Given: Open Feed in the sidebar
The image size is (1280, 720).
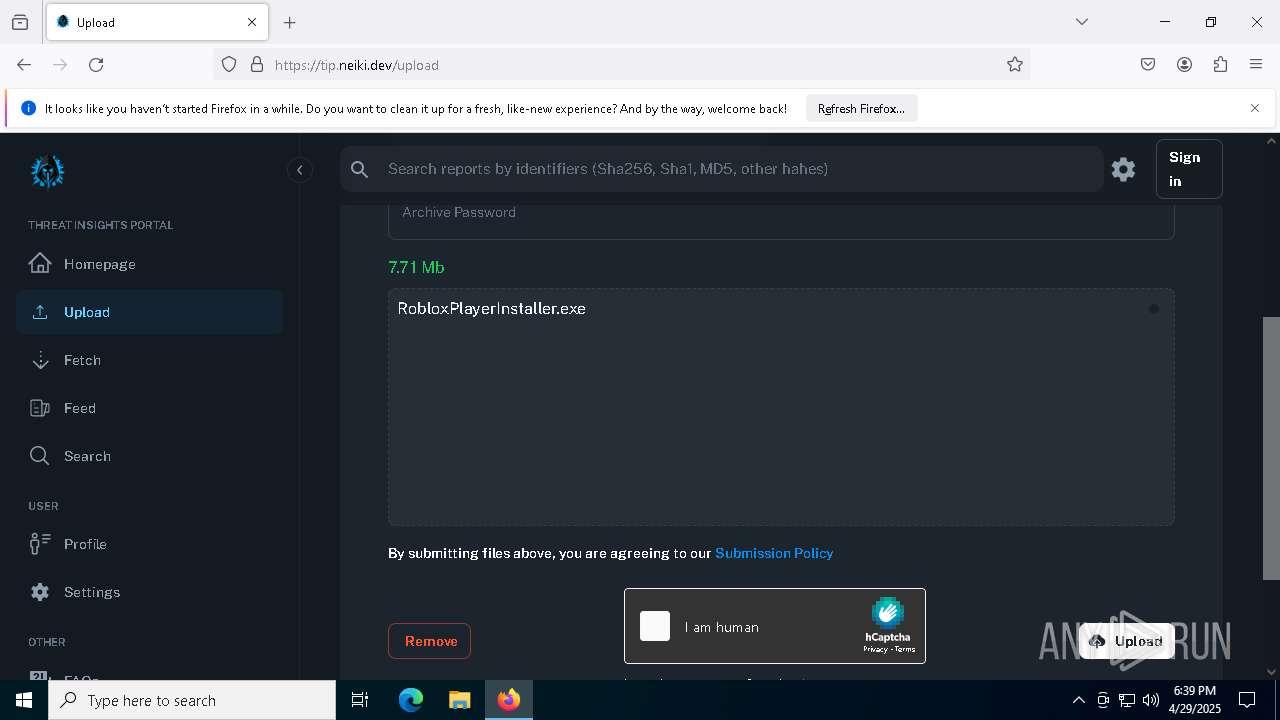Looking at the screenshot, I should click(x=149, y=408).
